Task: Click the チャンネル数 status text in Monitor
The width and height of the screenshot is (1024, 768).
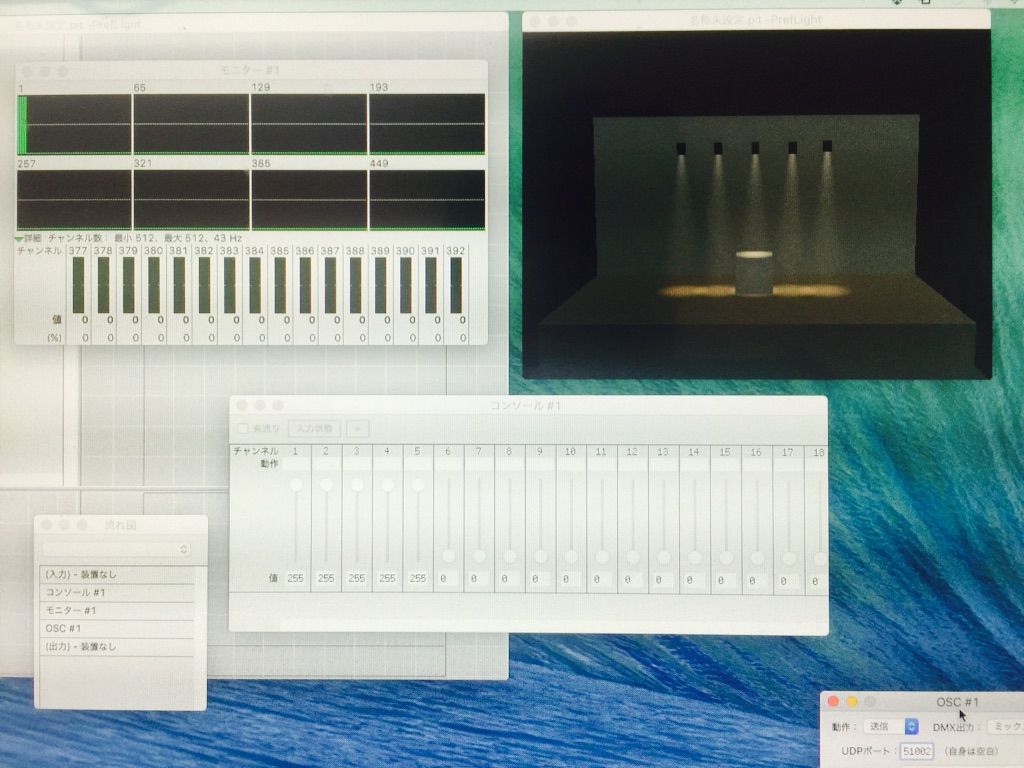Action: pyautogui.click(x=145, y=238)
